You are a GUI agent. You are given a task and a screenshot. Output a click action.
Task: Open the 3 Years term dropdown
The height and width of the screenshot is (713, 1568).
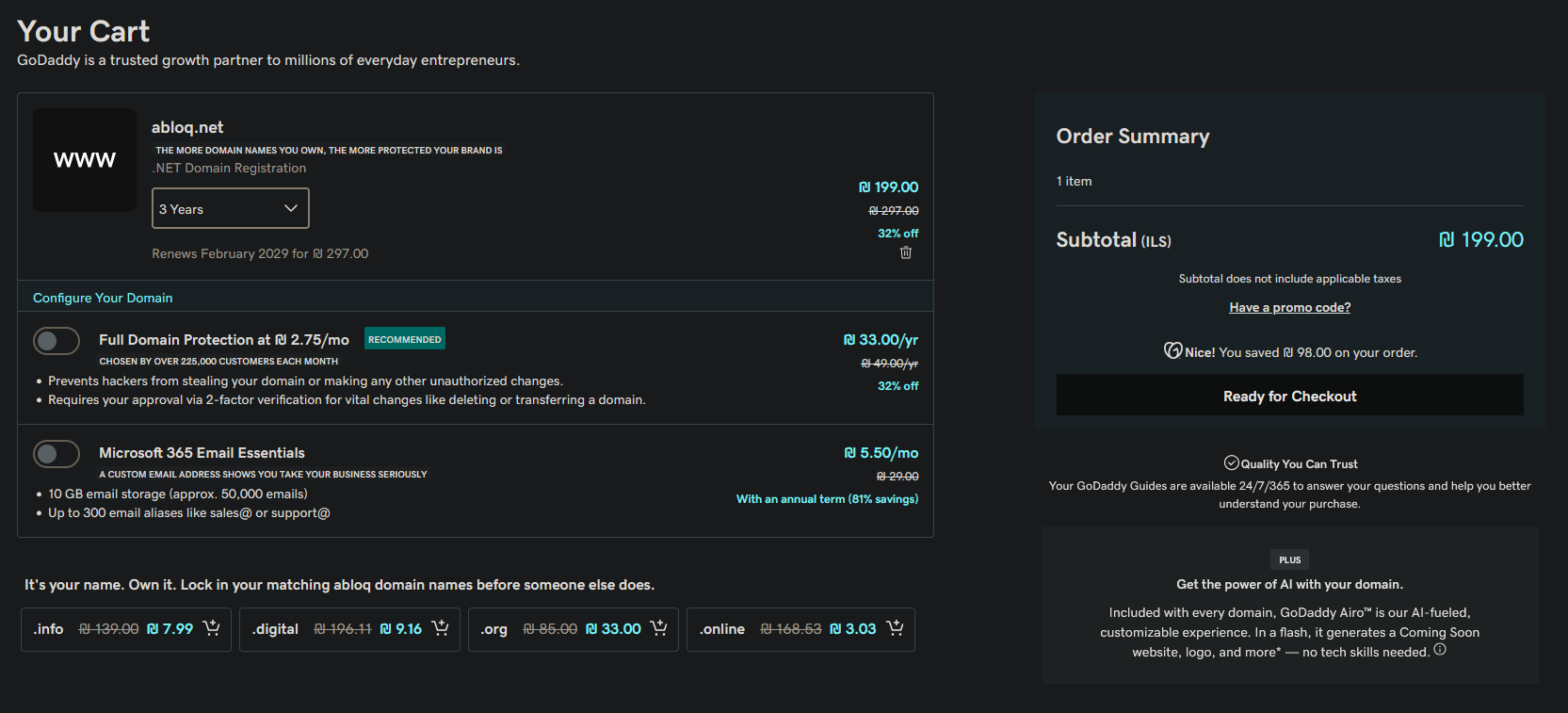[230, 208]
